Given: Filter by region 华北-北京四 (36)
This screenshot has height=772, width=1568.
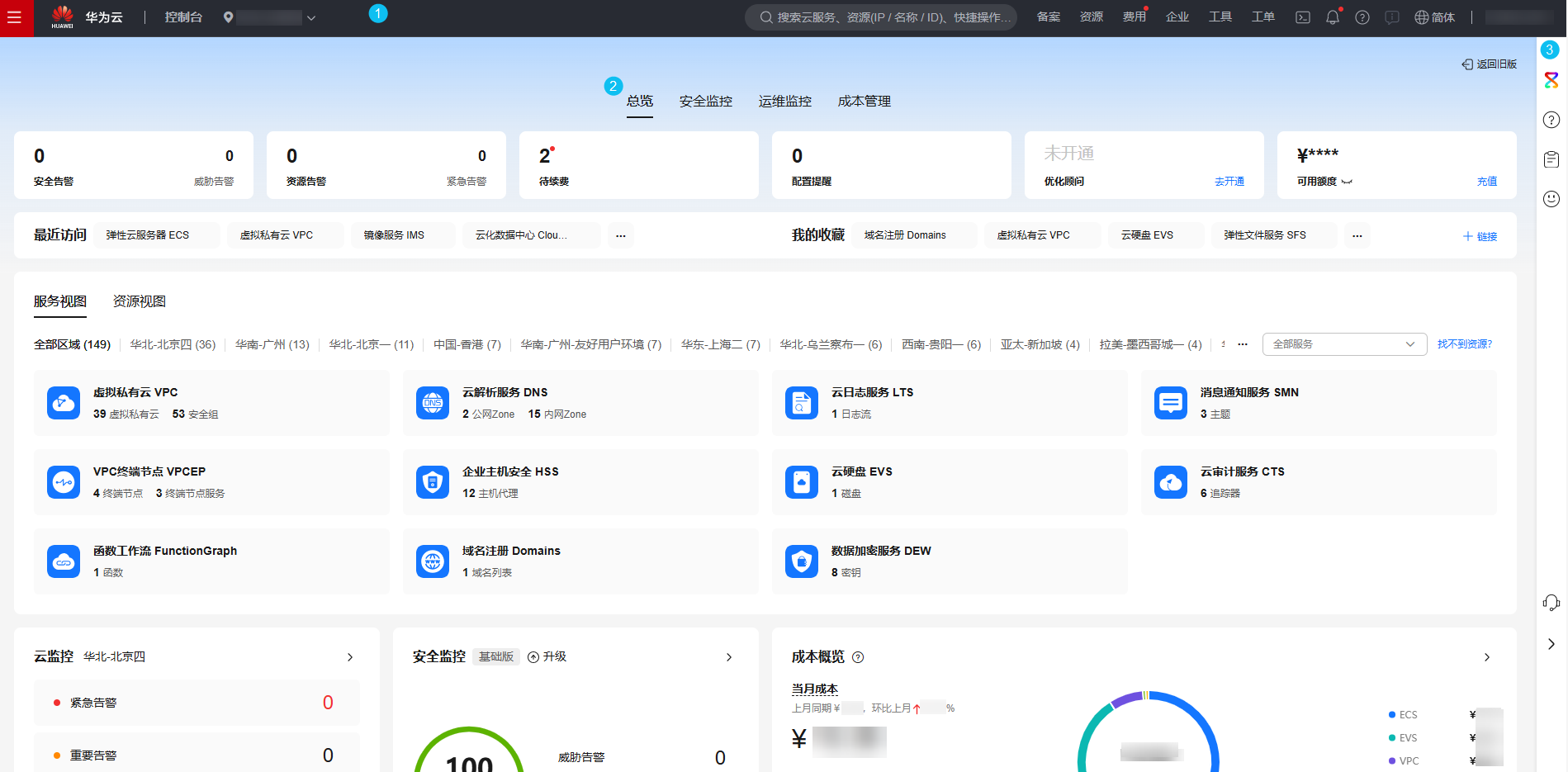Looking at the screenshot, I should pyautogui.click(x=173, y=344).
